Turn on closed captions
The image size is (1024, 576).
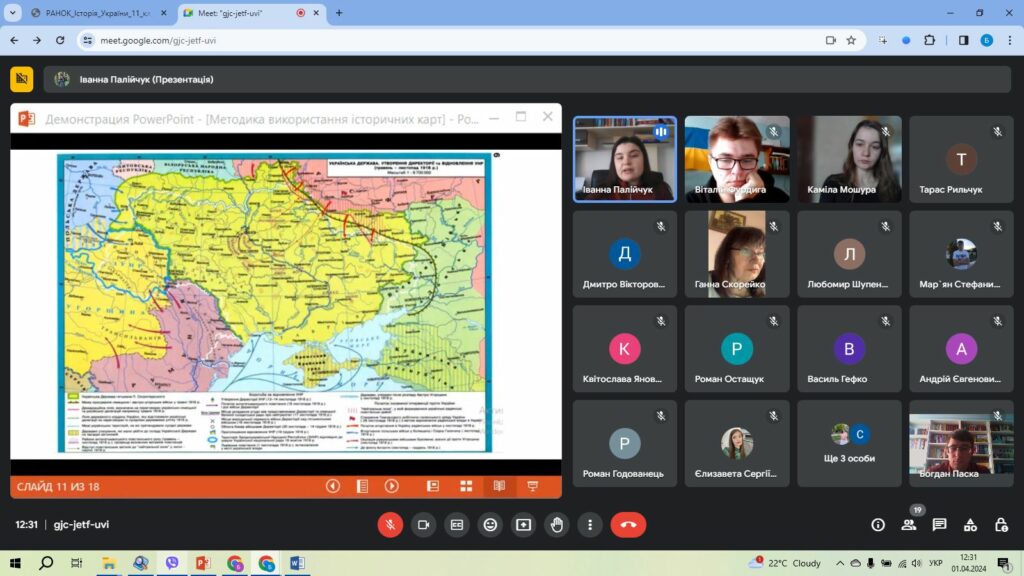click(x=457, y=524)
